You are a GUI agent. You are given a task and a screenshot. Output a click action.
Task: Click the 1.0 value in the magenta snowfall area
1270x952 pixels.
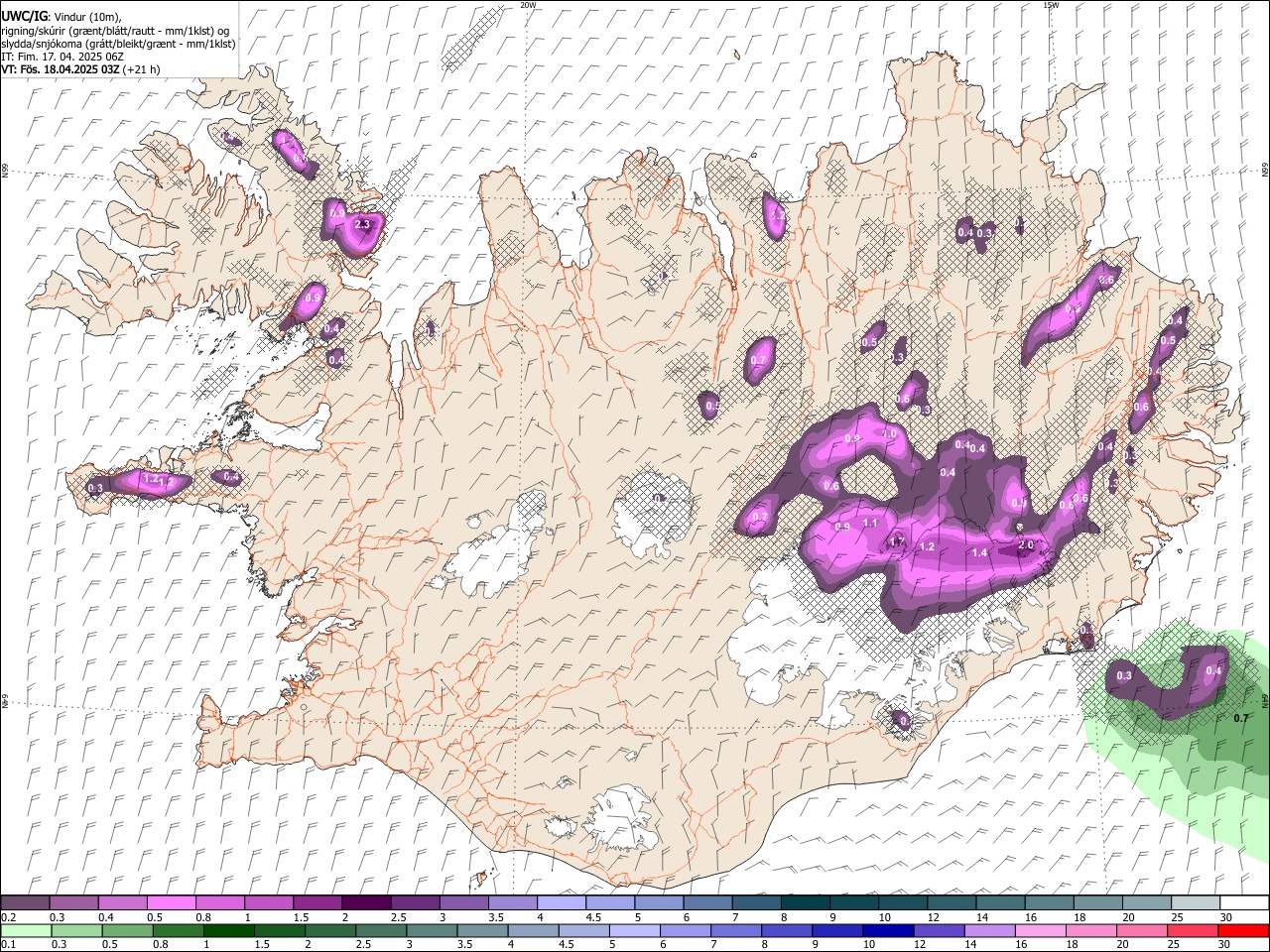click(889, 434)
